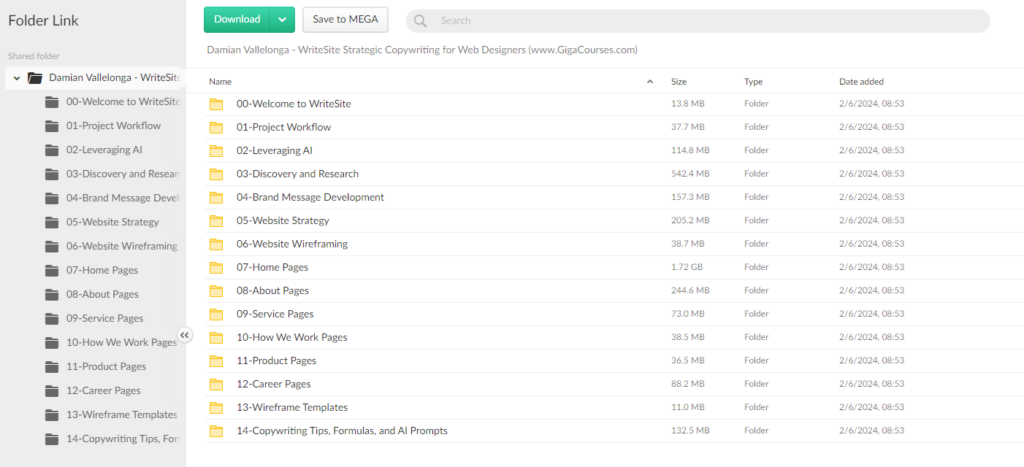Collapse the Damian Vallelonga root folder tree

click(x=17, y=78)
